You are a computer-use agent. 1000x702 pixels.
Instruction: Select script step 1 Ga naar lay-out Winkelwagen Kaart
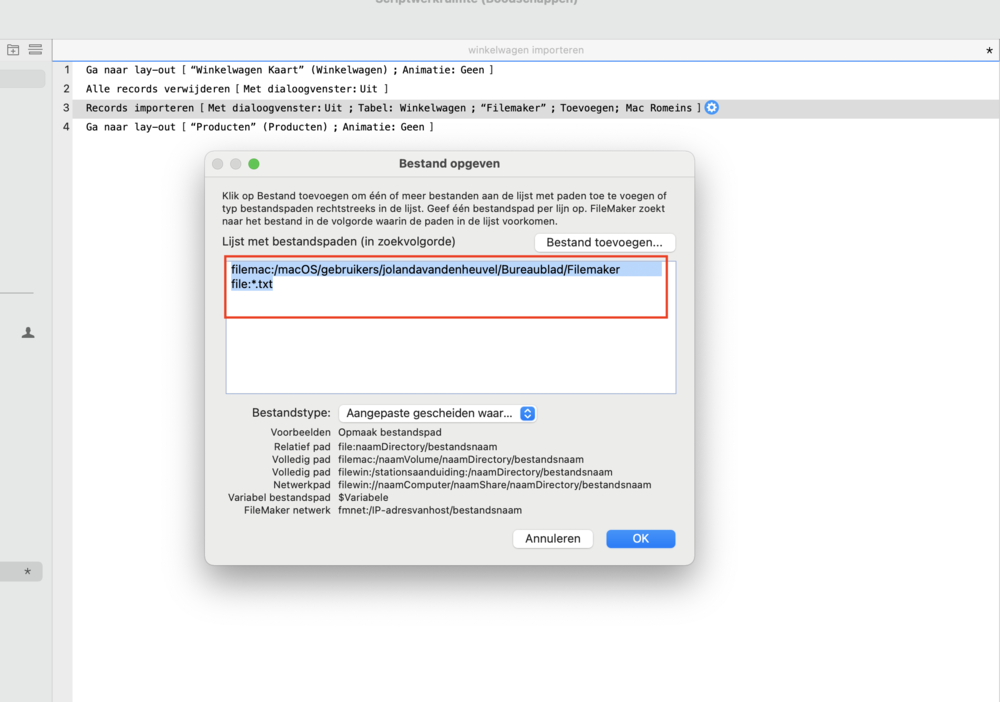290,70
